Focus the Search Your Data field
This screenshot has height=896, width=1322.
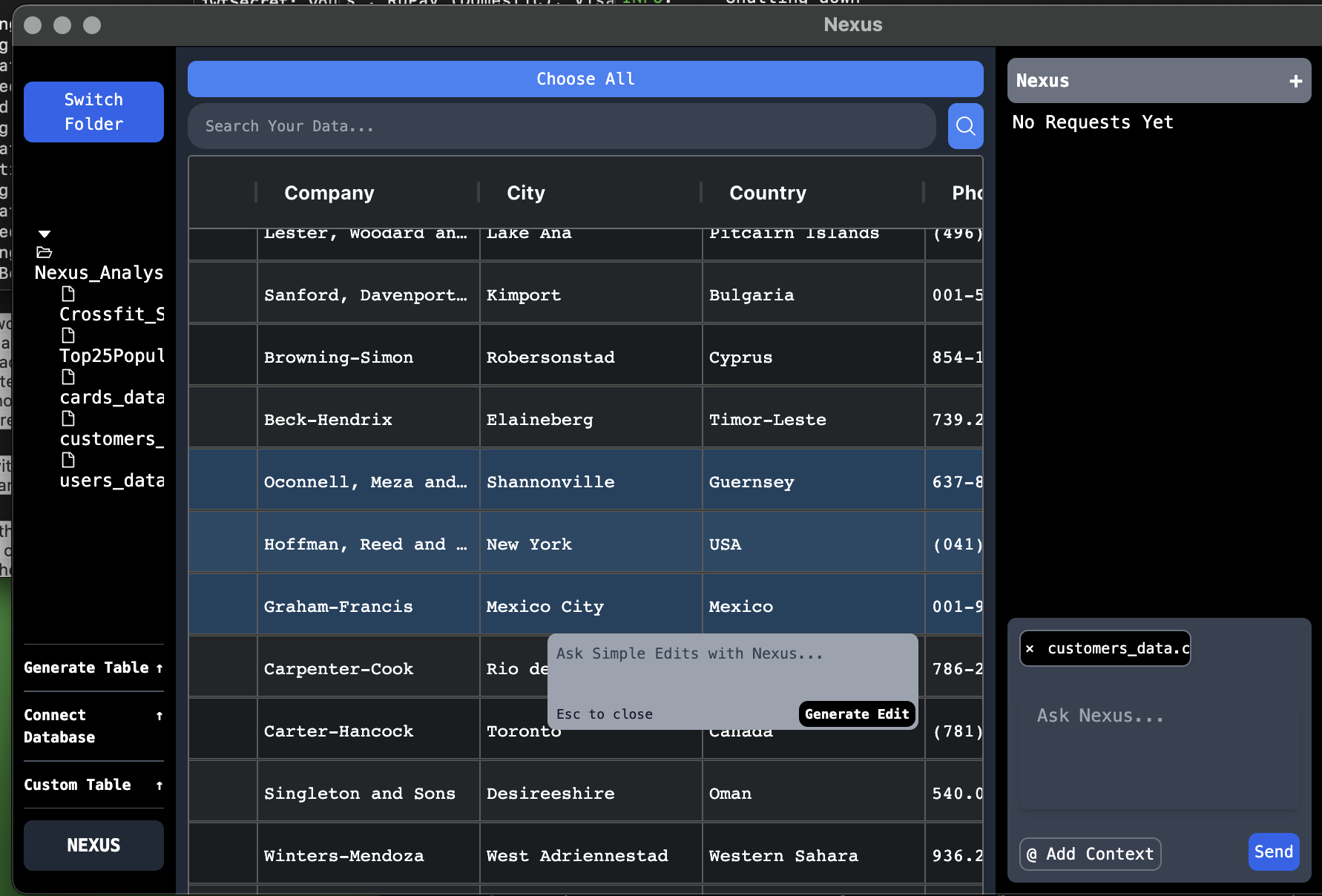(562, 126)
